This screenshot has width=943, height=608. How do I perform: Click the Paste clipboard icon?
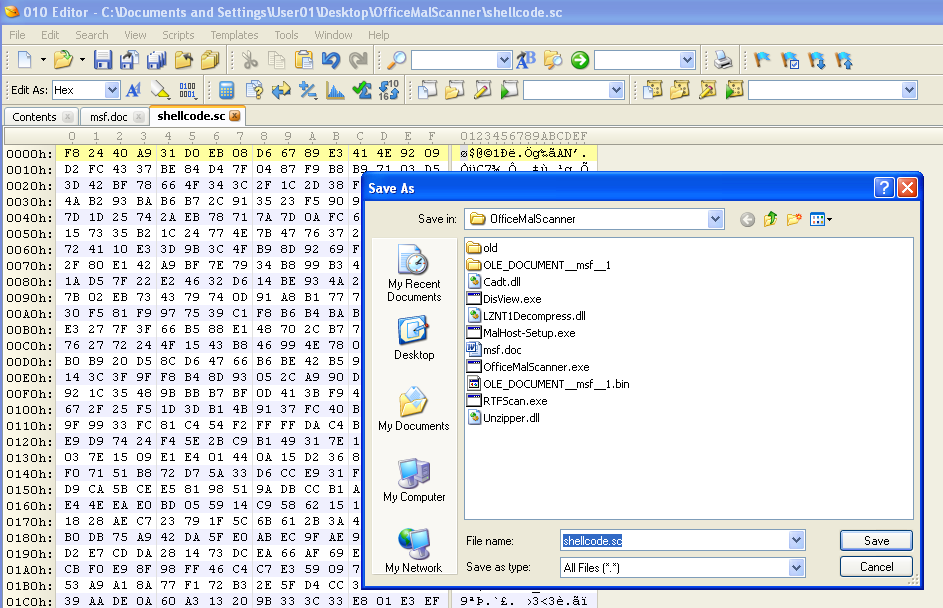pyautogui.click(x=303, y=60)
